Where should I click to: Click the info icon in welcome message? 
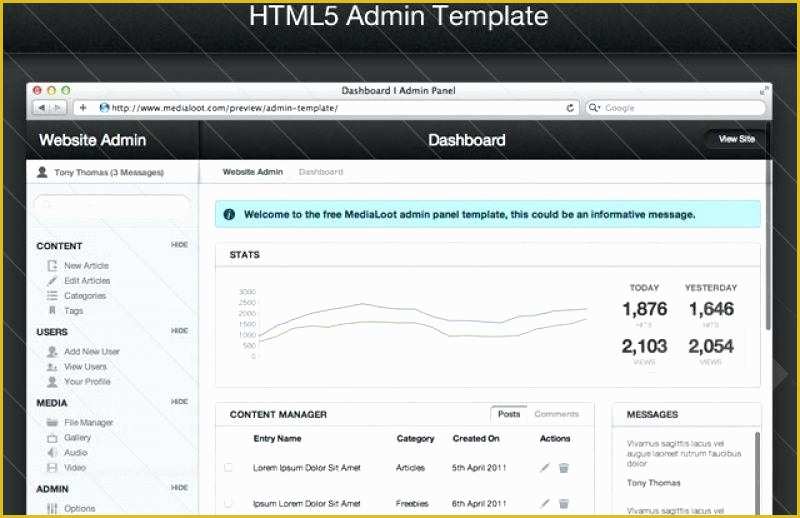[x=230, y=214]
